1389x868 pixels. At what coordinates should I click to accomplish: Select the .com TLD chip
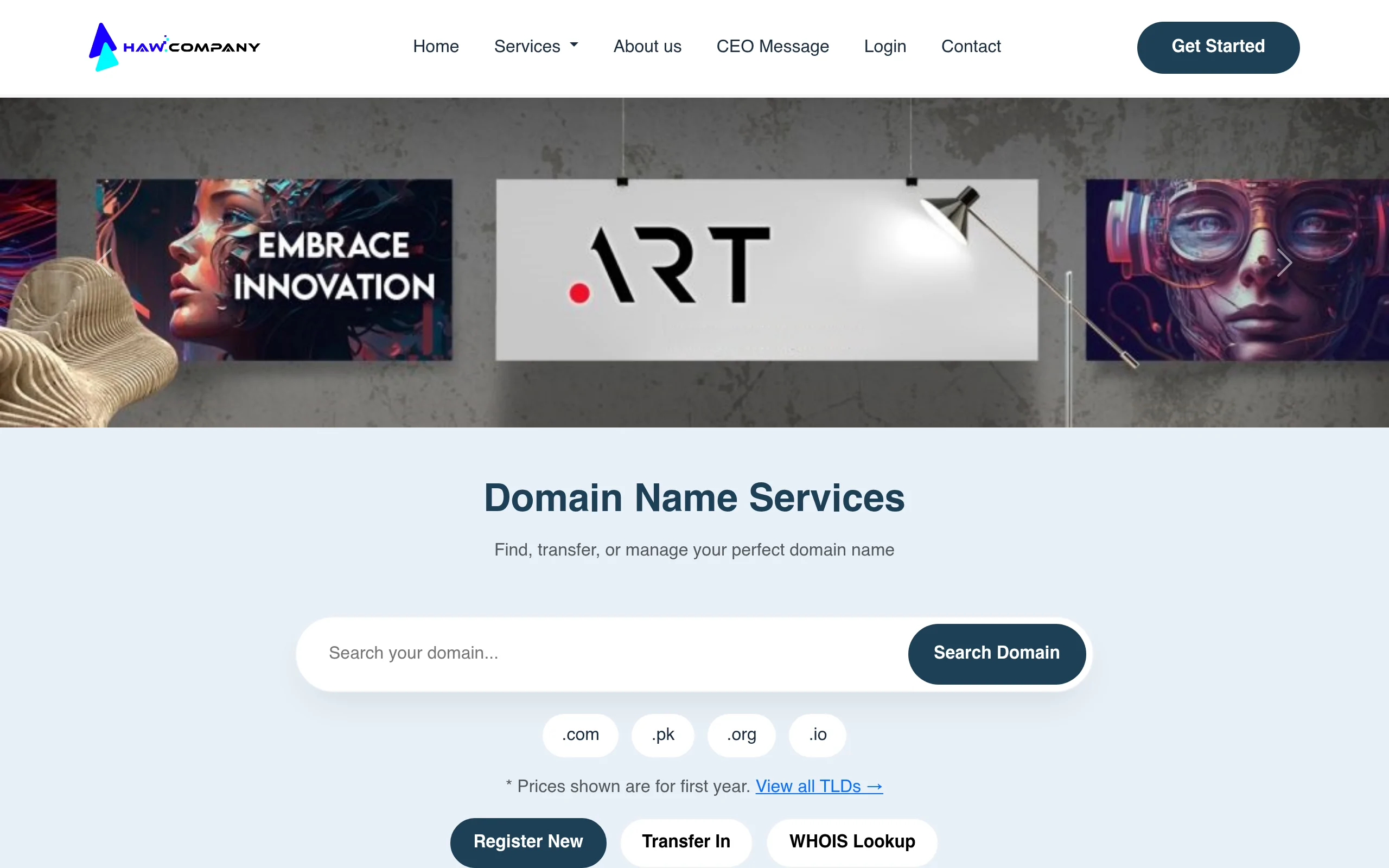(580, 735)
